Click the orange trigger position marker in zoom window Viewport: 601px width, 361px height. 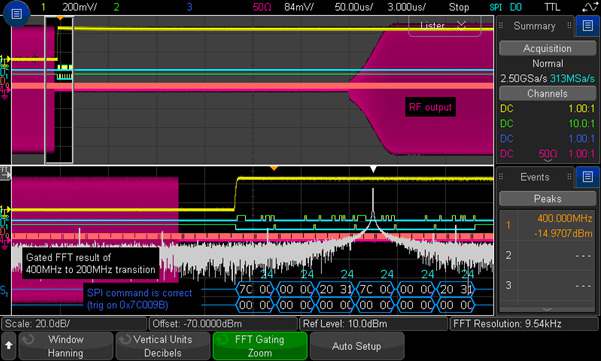273,168
